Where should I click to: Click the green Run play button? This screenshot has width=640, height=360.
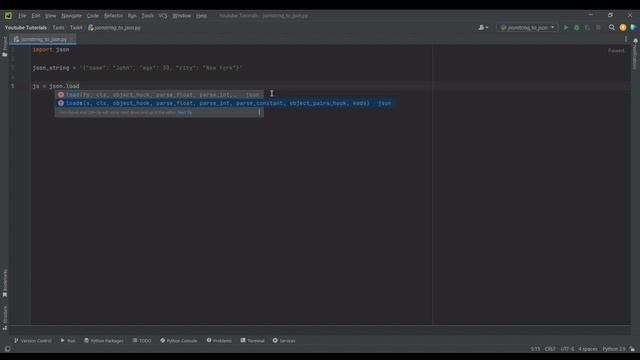pyautogui.click(x=566, y=27)
